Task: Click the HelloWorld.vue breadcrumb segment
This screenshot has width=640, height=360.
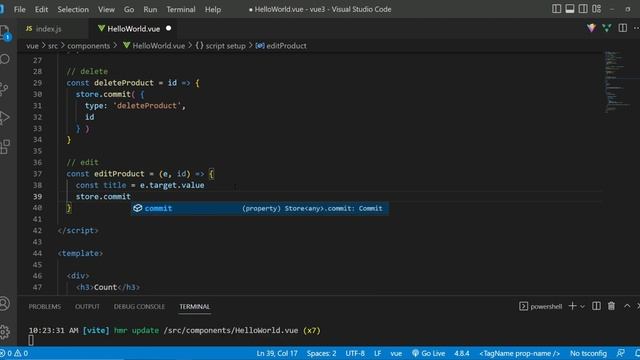Action: click(154, 46)
